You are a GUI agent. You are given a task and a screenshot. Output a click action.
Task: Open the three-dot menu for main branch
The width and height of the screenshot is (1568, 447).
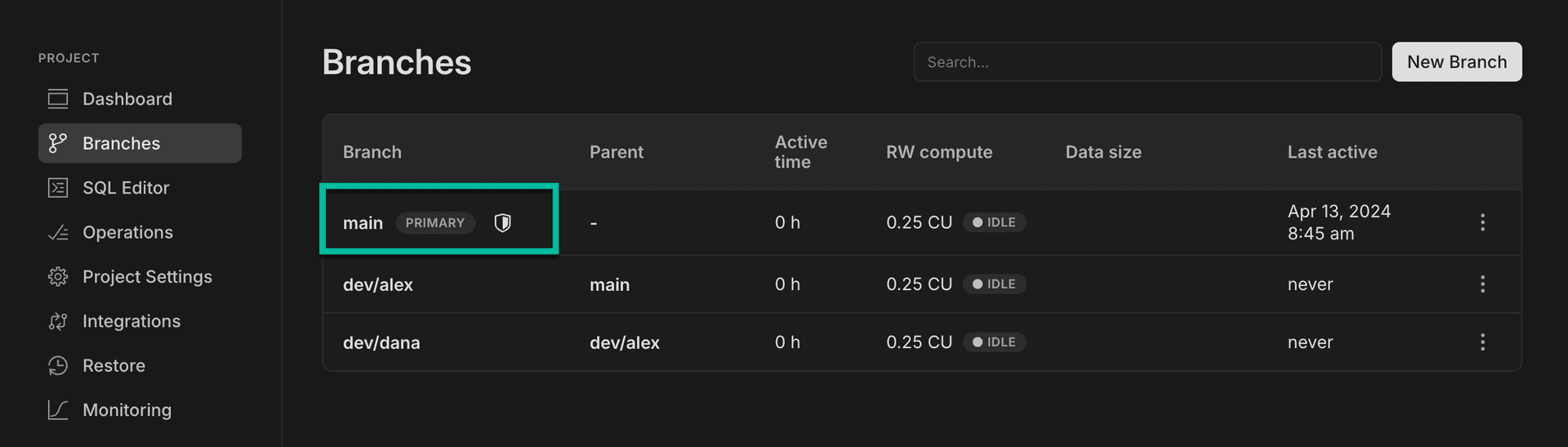1482,222
